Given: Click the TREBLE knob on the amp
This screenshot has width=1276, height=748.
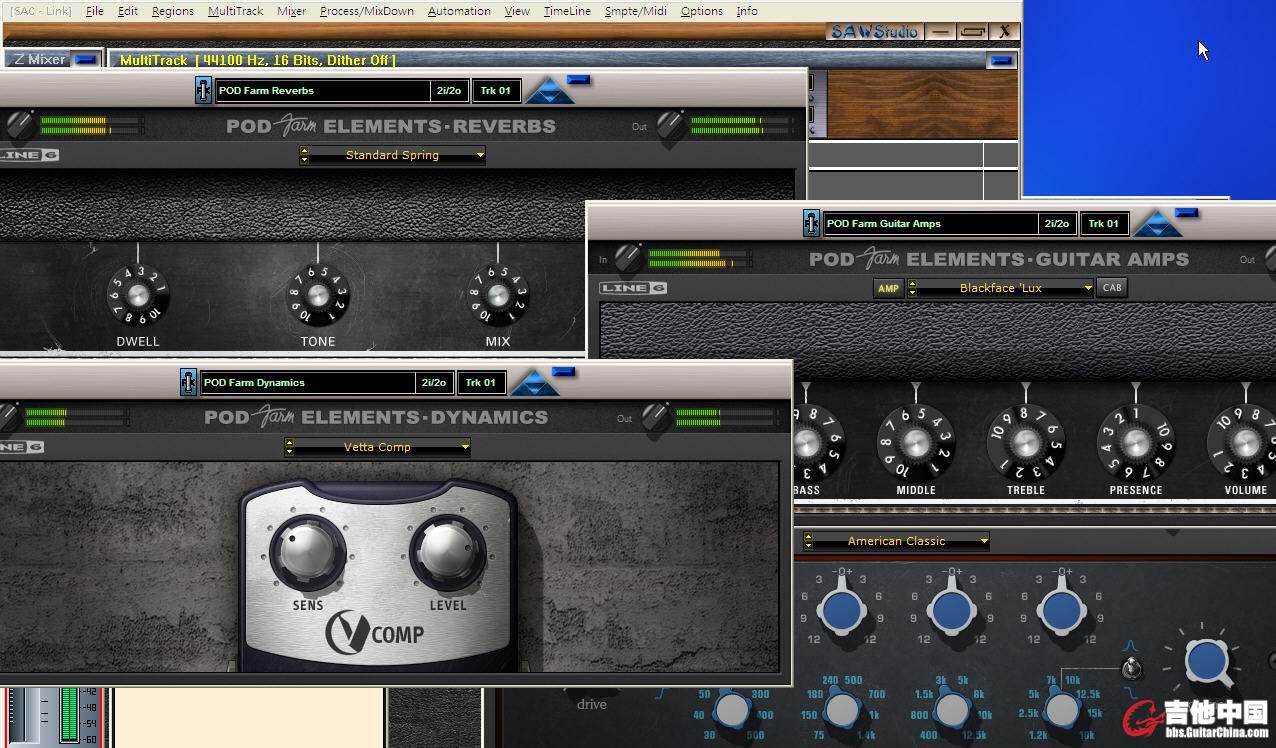Looking at the screenshot, I should [x=1026, y=442].
